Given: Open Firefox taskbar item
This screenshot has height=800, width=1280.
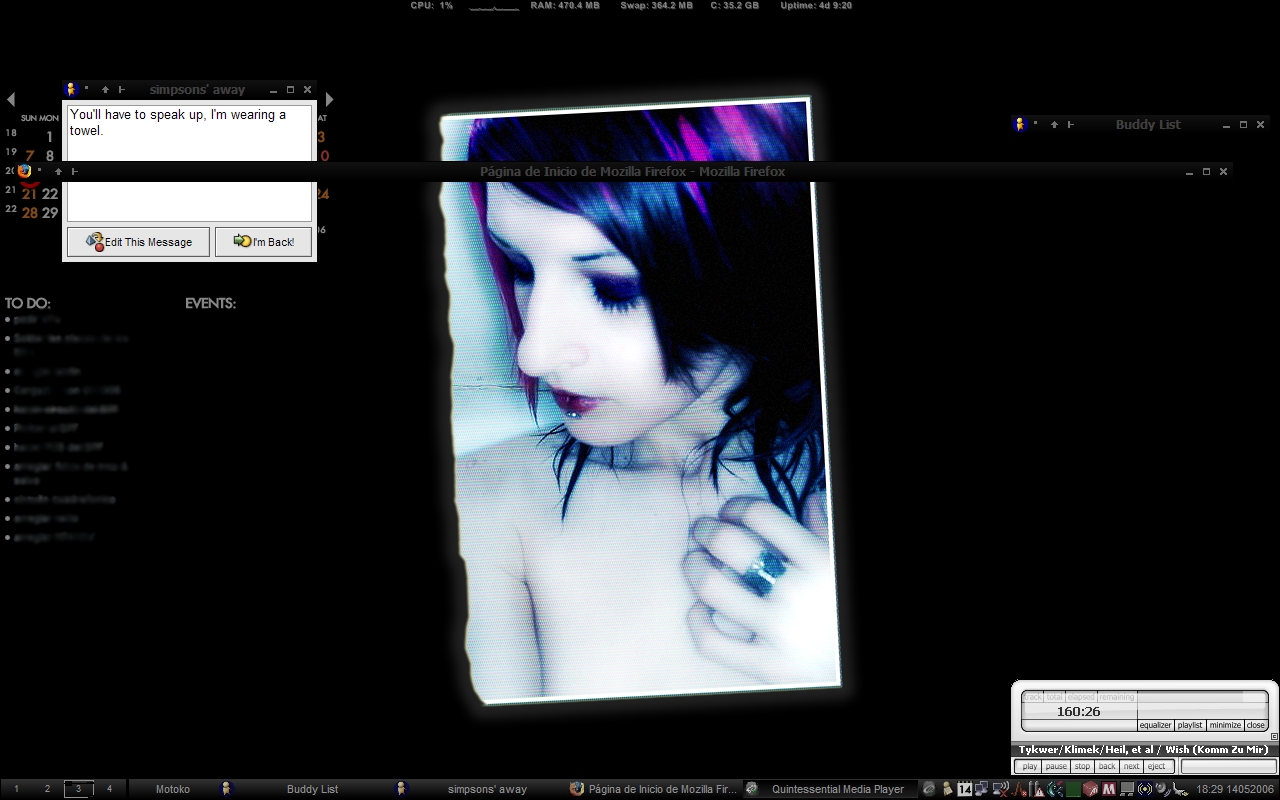Looking at the screenshot, I should [x=654, y=789].
